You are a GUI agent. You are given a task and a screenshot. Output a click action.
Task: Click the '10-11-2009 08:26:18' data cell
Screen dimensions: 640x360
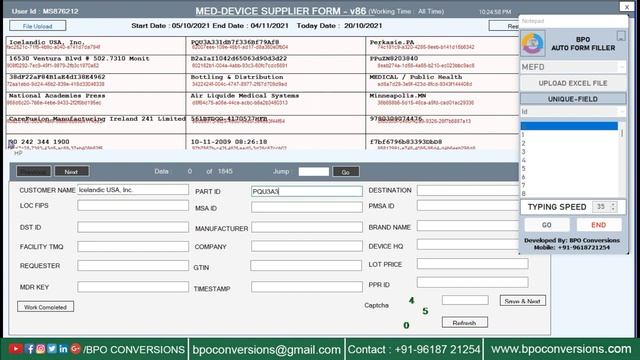276,142
